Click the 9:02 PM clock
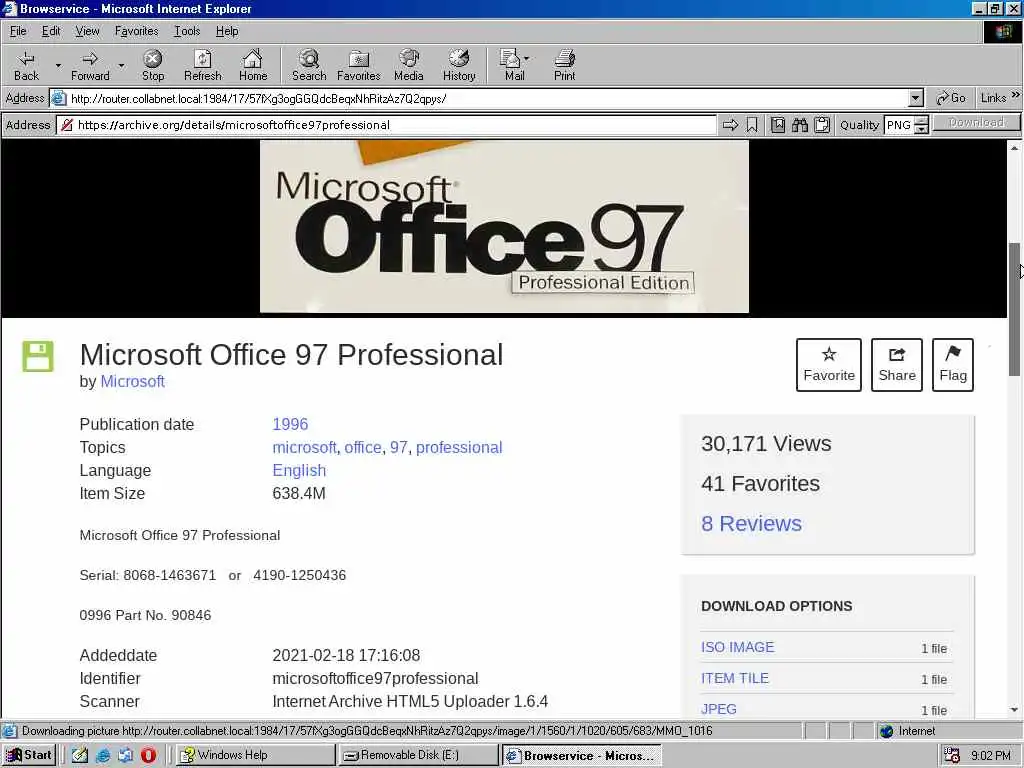The width and height of the screenshot is (1024, 768). (990, 756)
